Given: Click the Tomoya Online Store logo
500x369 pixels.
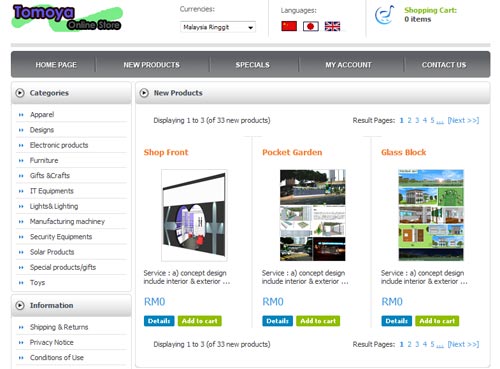Looking at the screenshot, I should pos(67,18).
